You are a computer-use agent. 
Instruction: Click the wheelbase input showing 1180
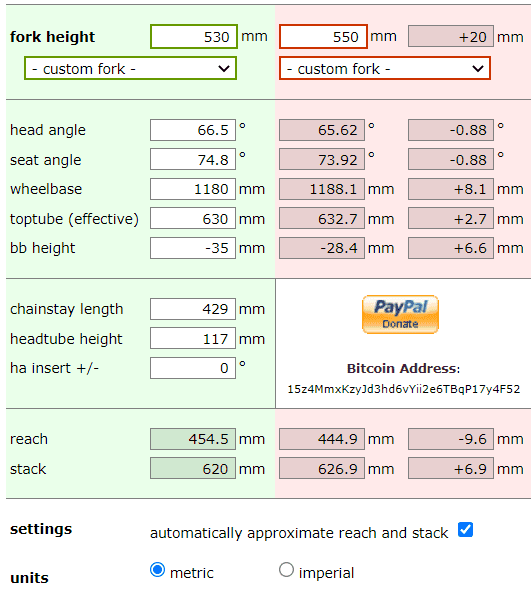[x=193, y=189]
